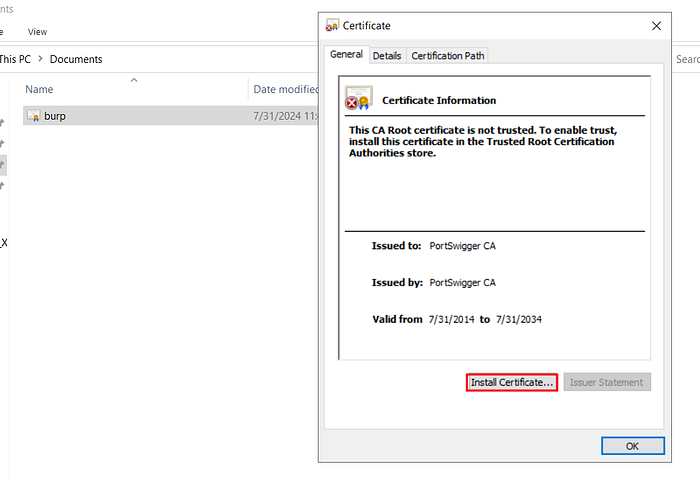Click the burp file's modified date 7/31/2024
The image size is (700, 478).
coord(286,116)
